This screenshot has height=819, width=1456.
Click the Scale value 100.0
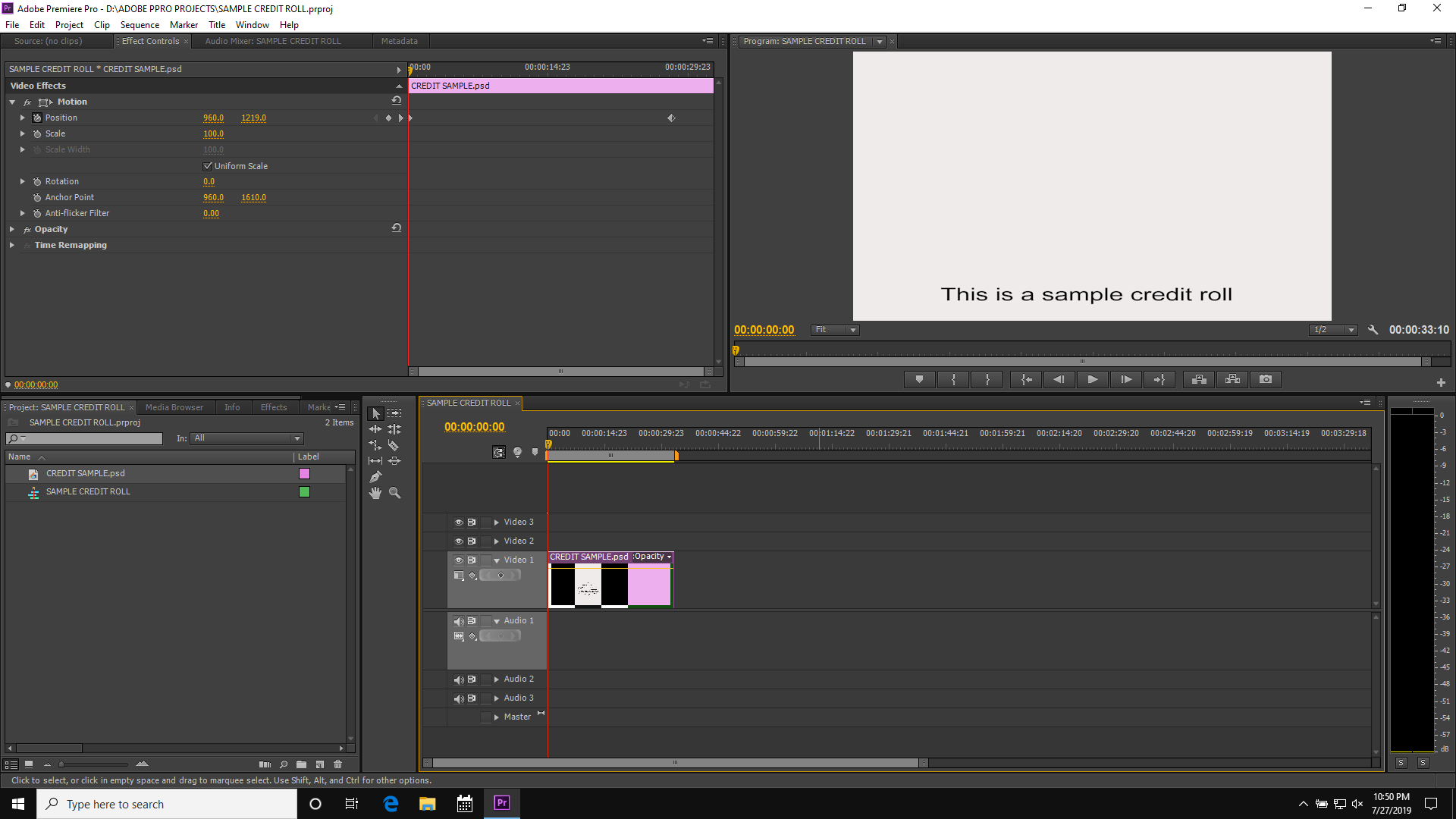tap(213, 133)
